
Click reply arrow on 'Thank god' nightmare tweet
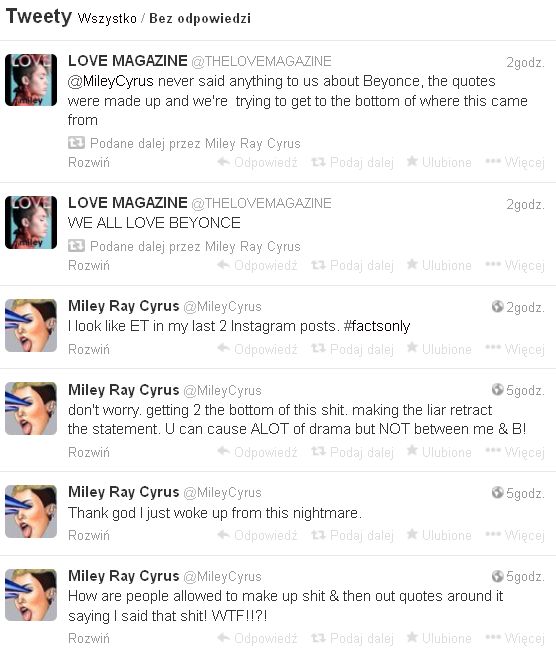pos(224,535)
